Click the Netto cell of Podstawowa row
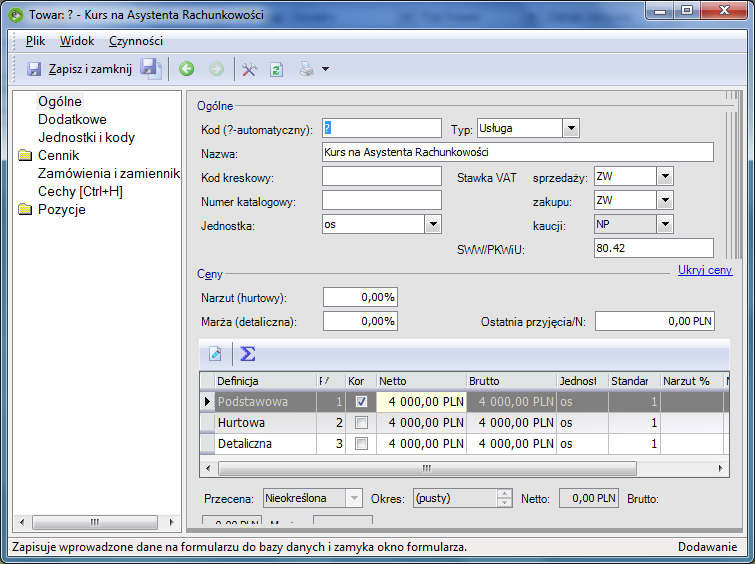755x564 pixels. (421, 402)
